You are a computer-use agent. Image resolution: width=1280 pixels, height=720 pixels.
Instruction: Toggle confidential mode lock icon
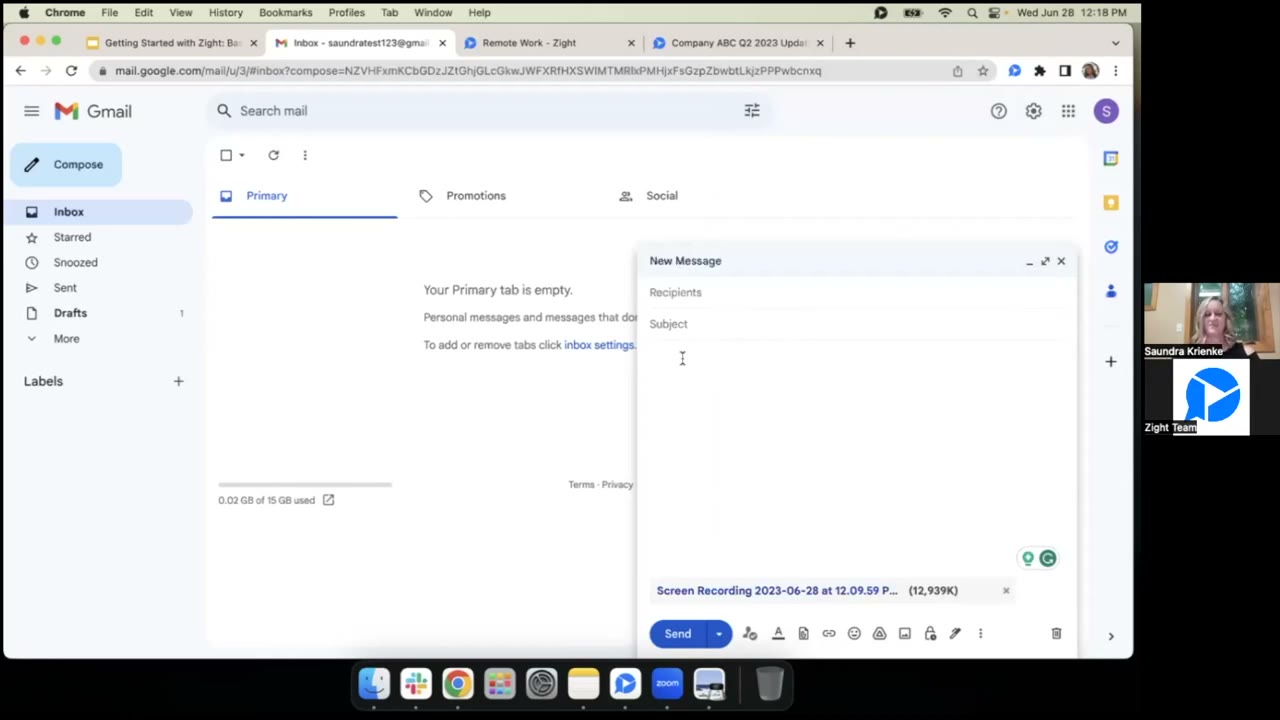[x=930, y=634]
